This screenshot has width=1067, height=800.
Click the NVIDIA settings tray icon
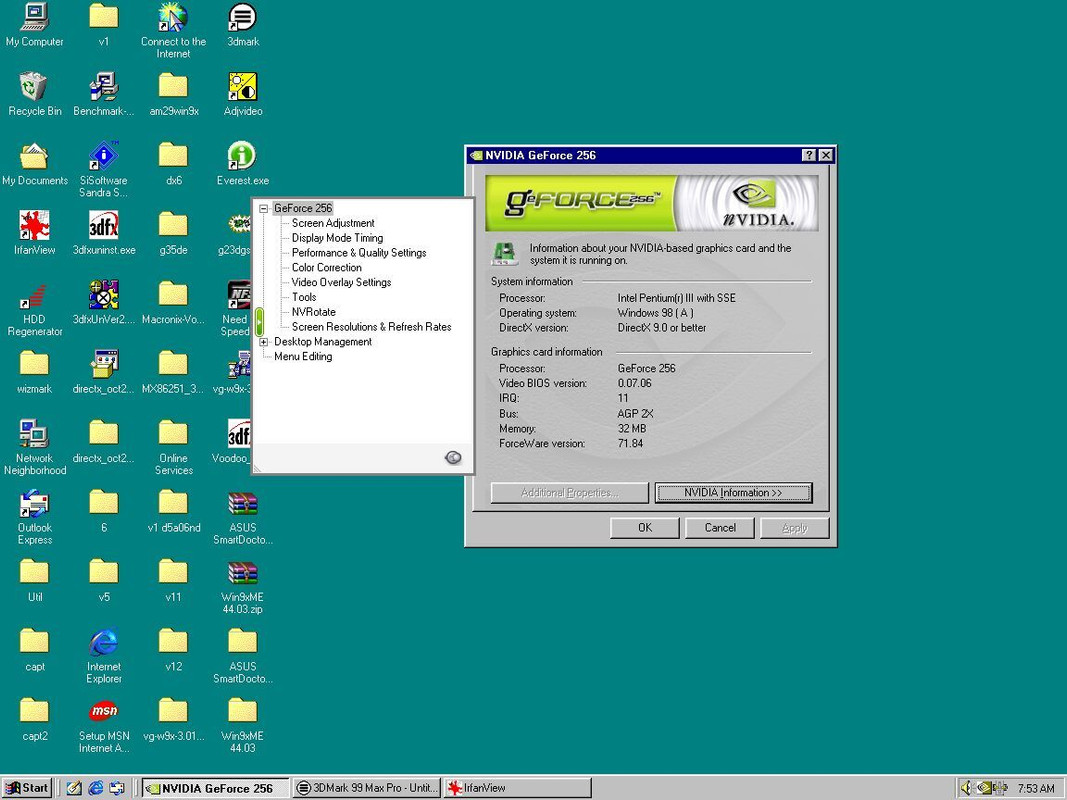pos(984,788)
